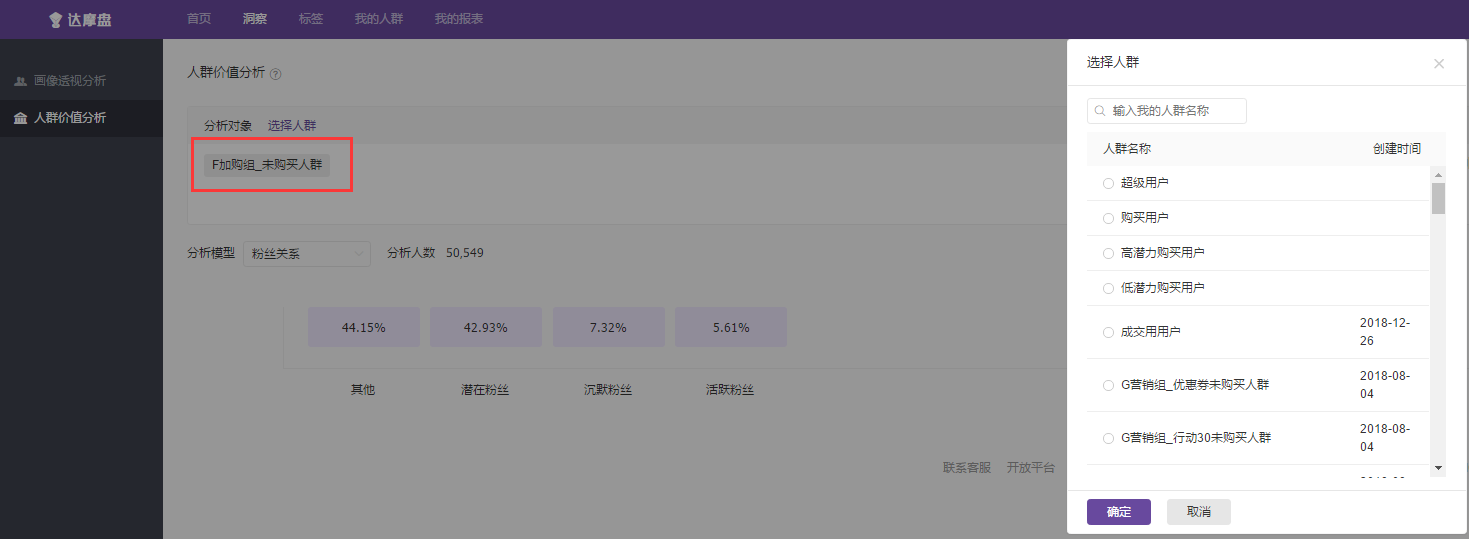Click the help icon beside 人群价值分析 title
1469x539 pixels.
click(x=276, y=73)
